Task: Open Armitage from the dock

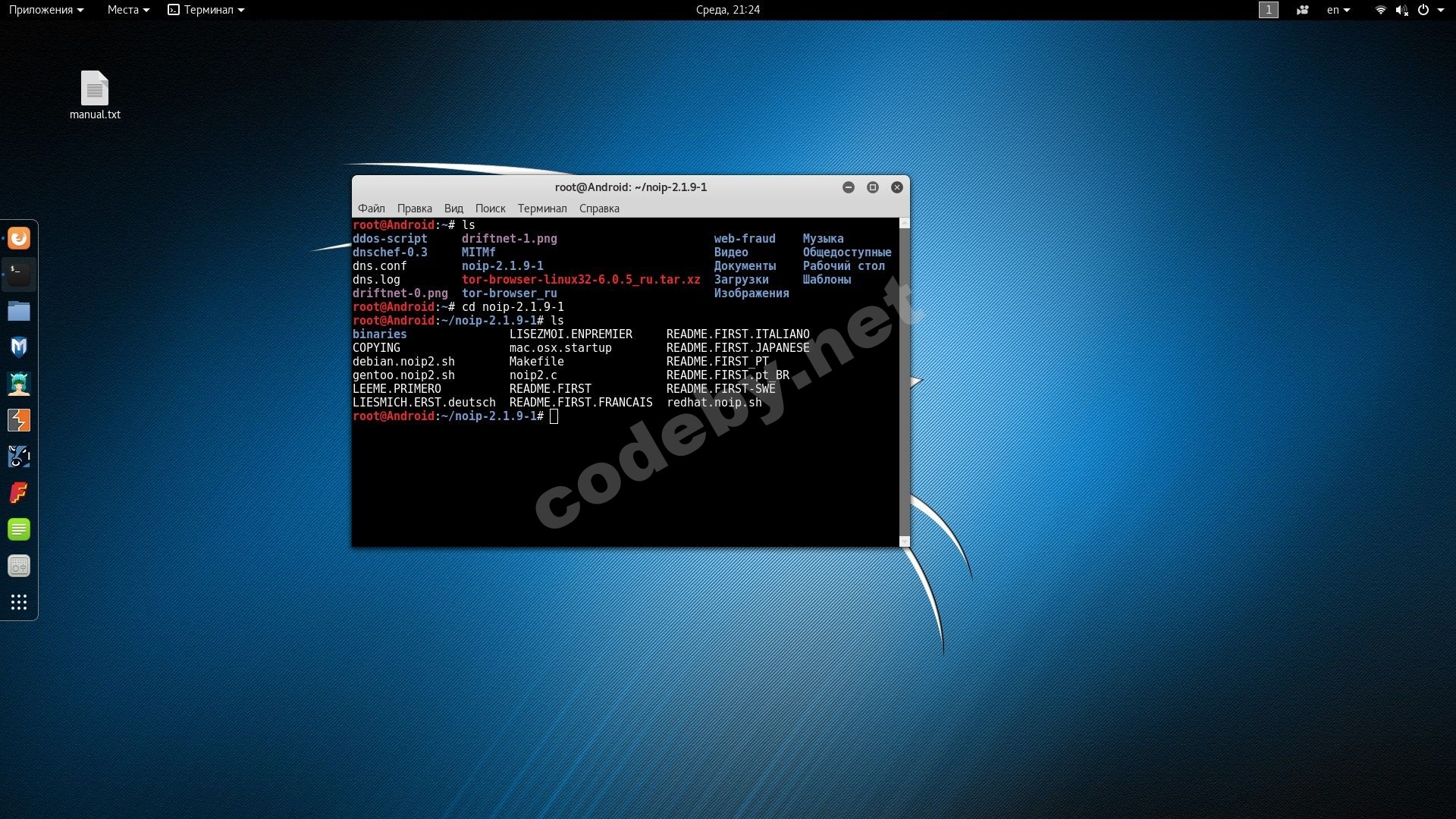Action: (x=19, y=384)
